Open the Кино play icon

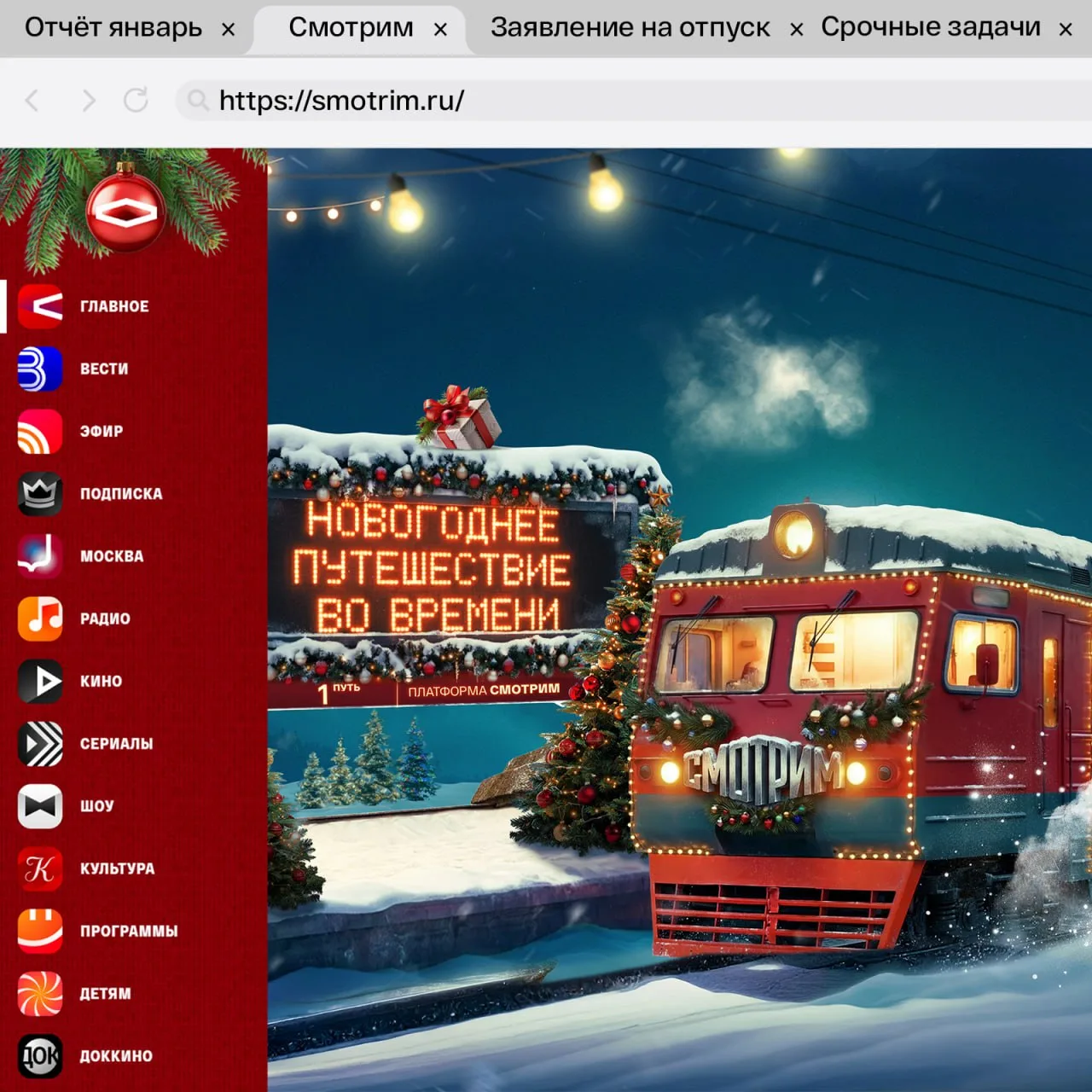[x=40, y=681]
